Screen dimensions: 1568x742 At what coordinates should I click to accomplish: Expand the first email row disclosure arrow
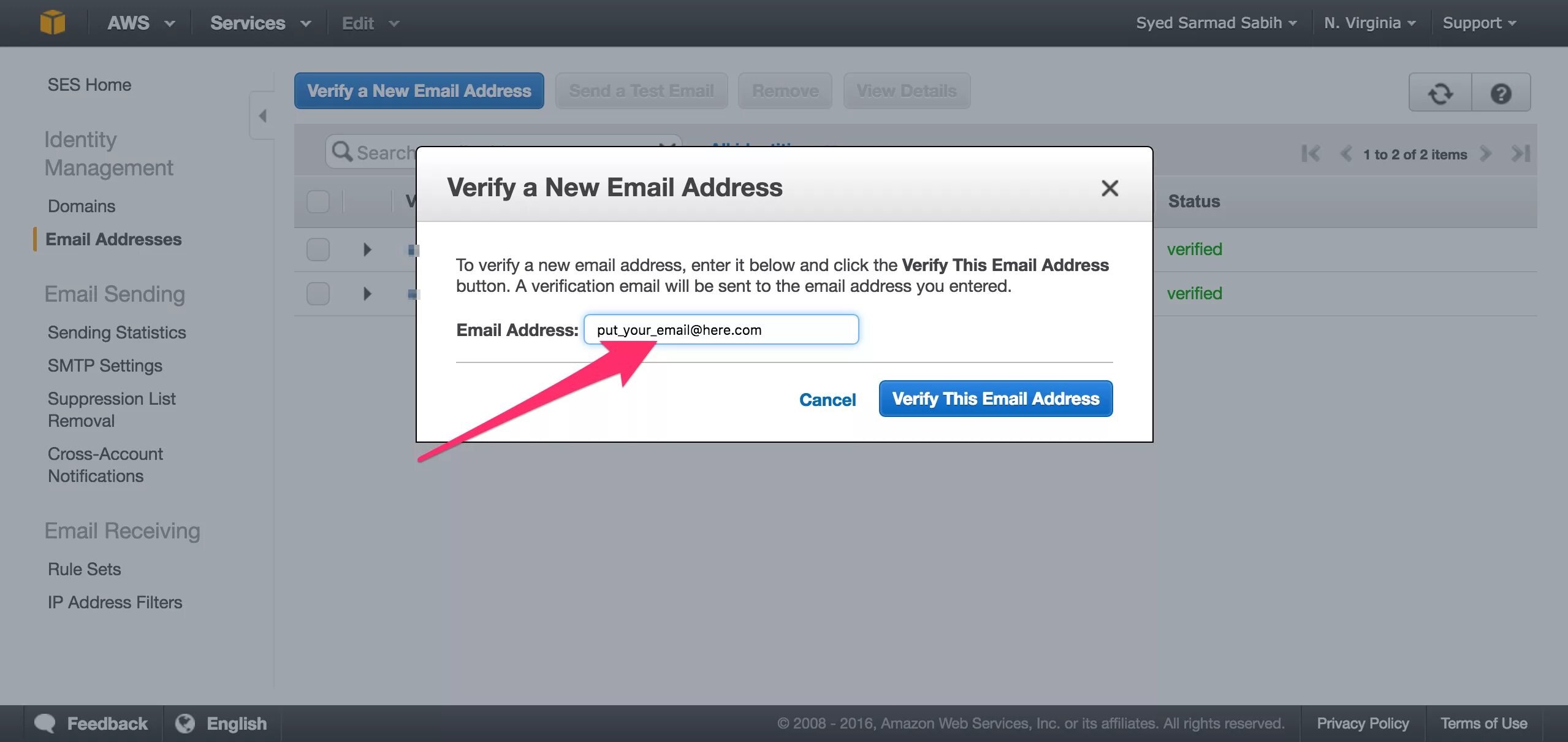click(x=366, y=246)
